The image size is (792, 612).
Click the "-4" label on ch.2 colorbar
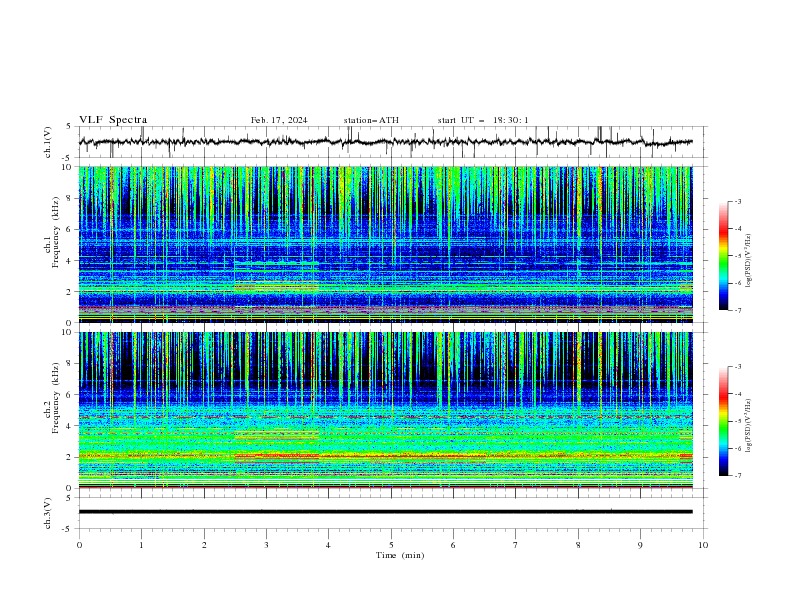coord(738,394)
